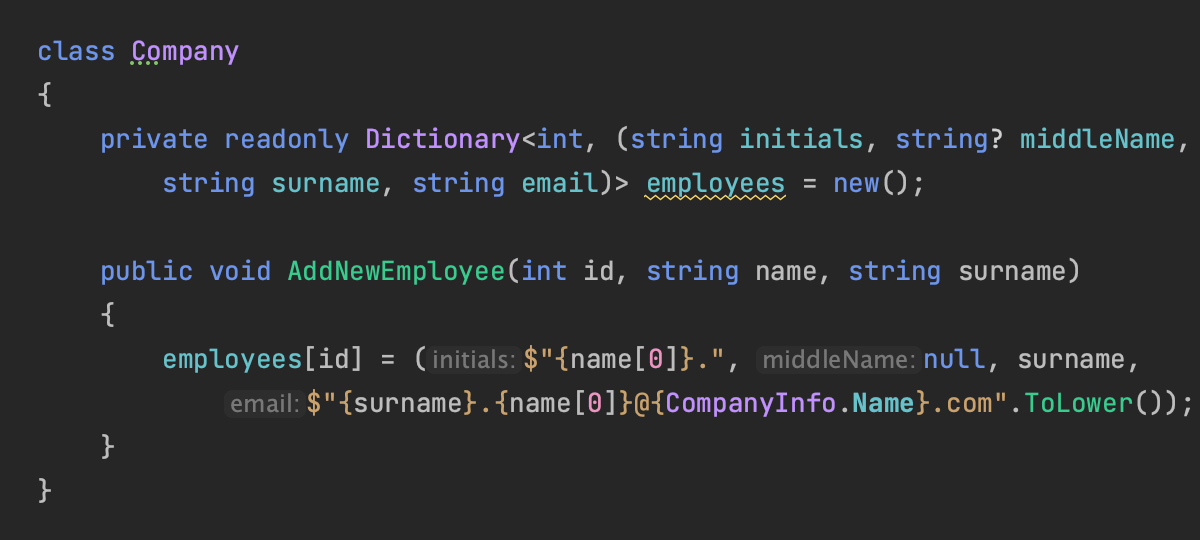Click the readonly keyword

click(x=286, y=139)
